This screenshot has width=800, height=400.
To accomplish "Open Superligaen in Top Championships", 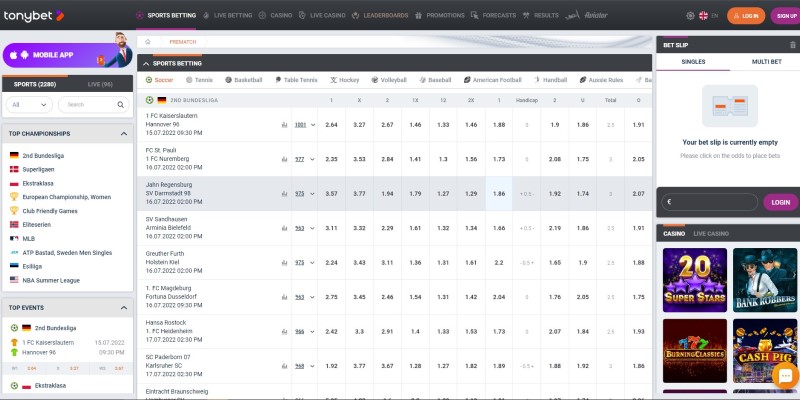I will tap(38, 169).
